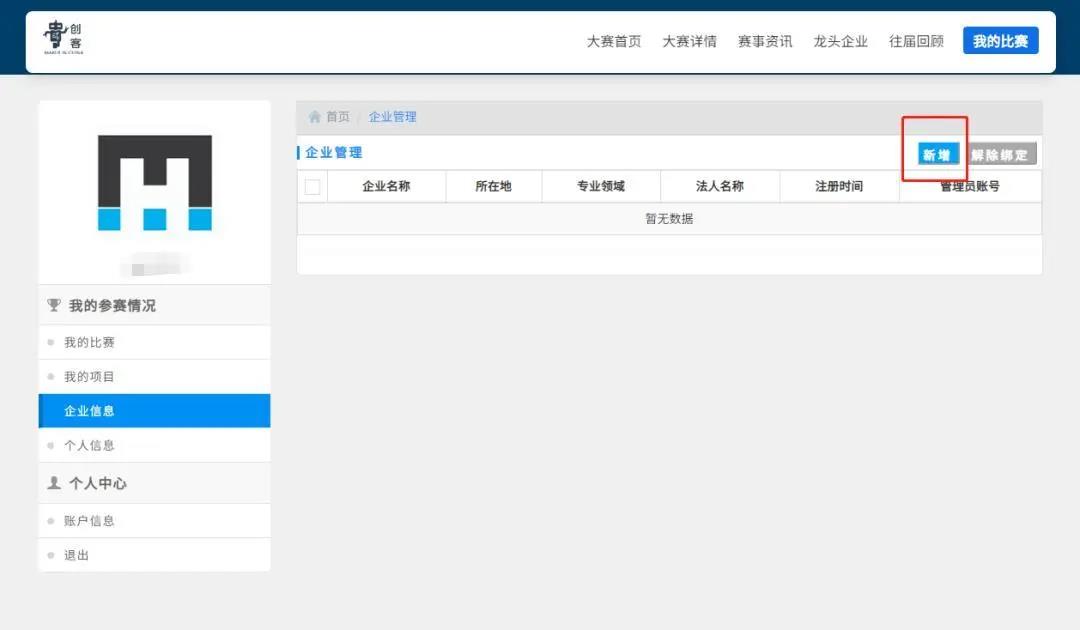Screen dimensions: 1080x630
Task: Open 大赛详情 in the top navigation
Action: pos(689,41)
